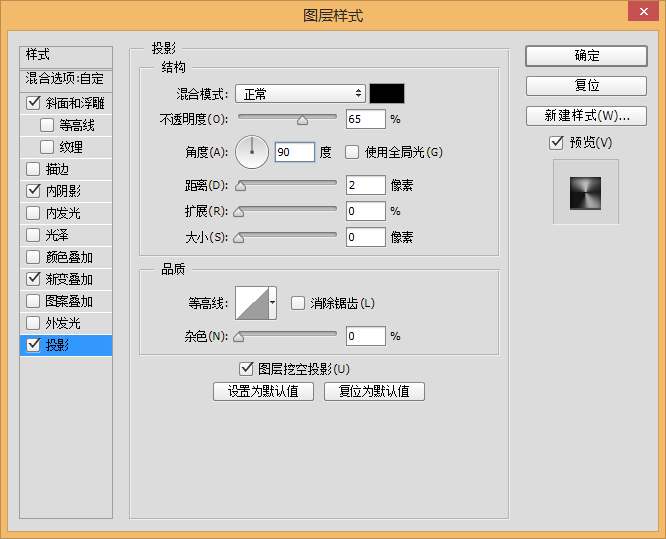Open the 内阴影 settings panel
The image size is (666, 539).
(x=63, y=191)
